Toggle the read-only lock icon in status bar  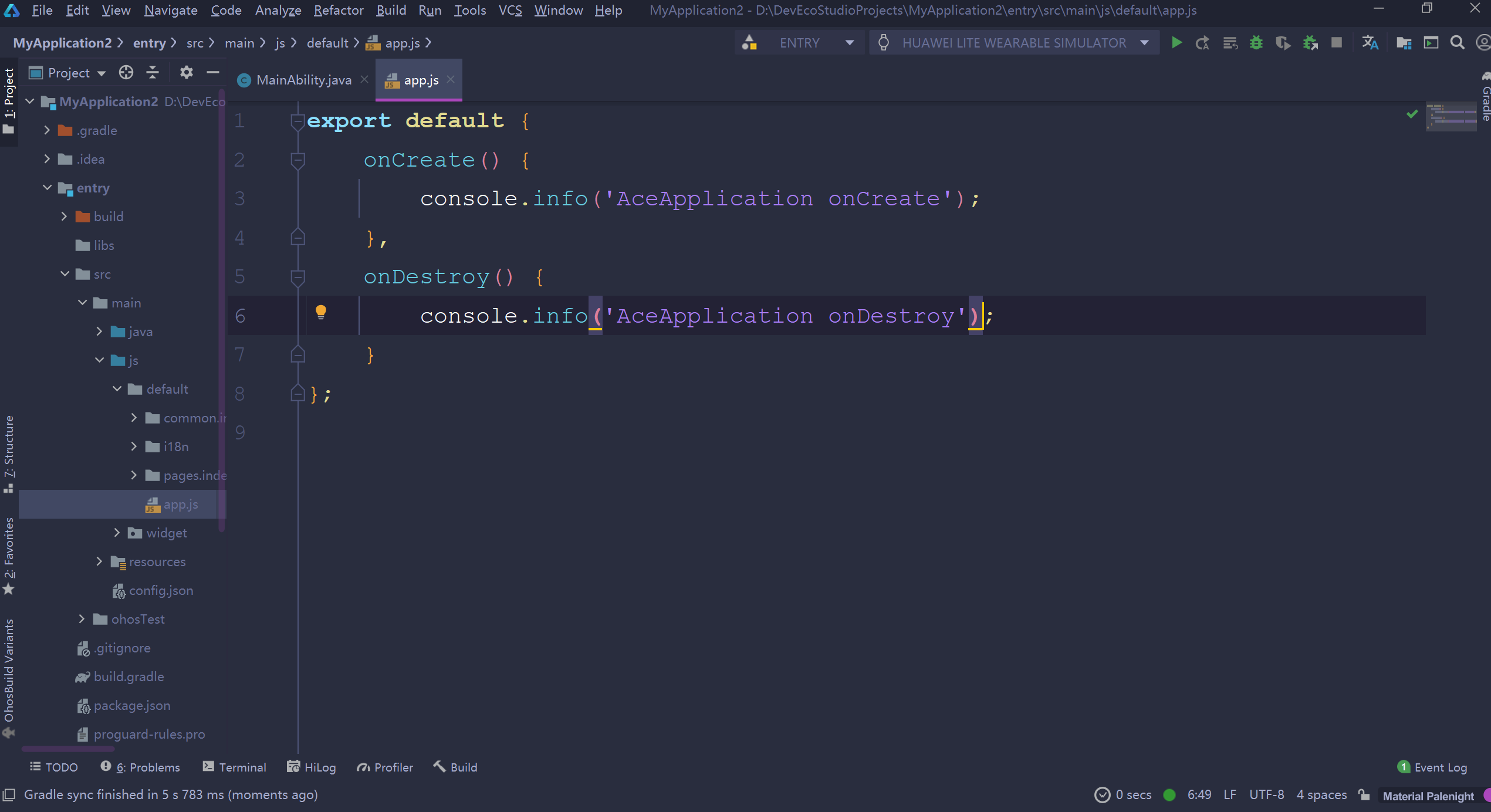tap(1364, 795)
